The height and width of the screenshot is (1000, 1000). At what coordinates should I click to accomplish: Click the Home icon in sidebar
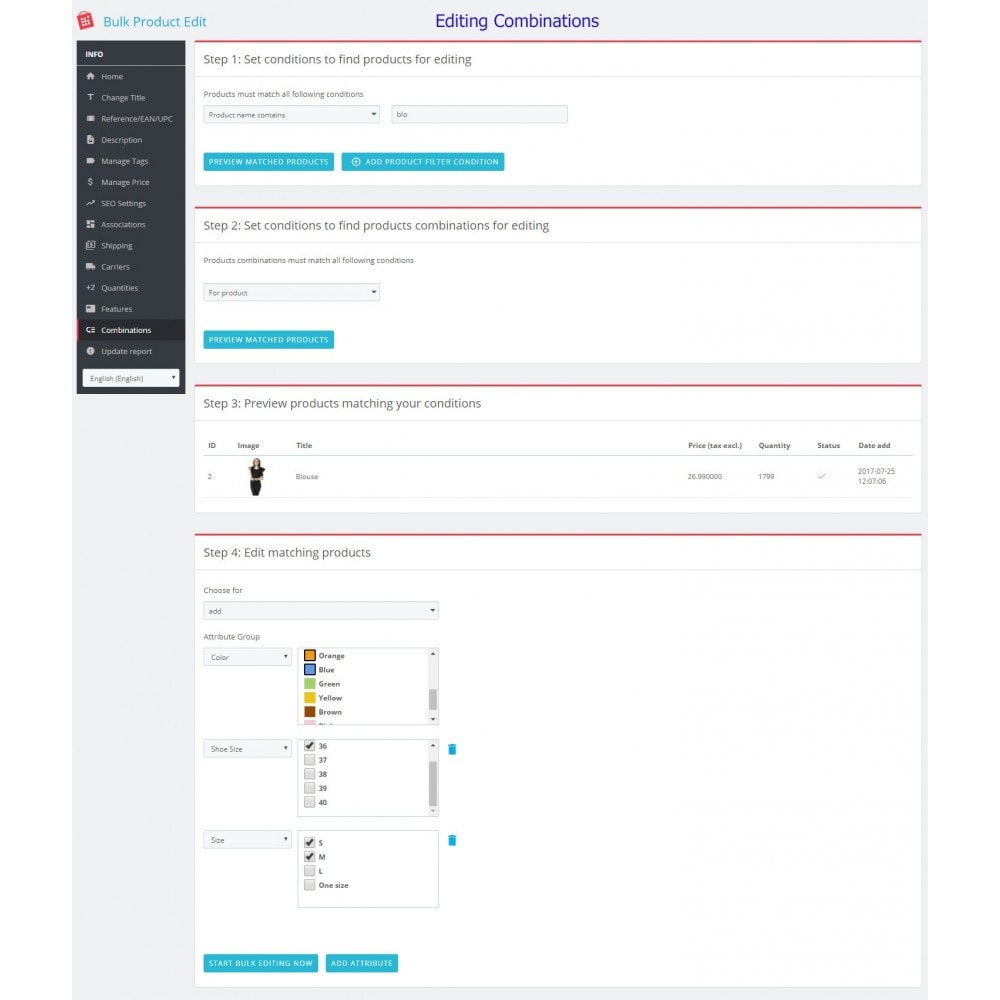pyautogui.click(x=91, y=77)
